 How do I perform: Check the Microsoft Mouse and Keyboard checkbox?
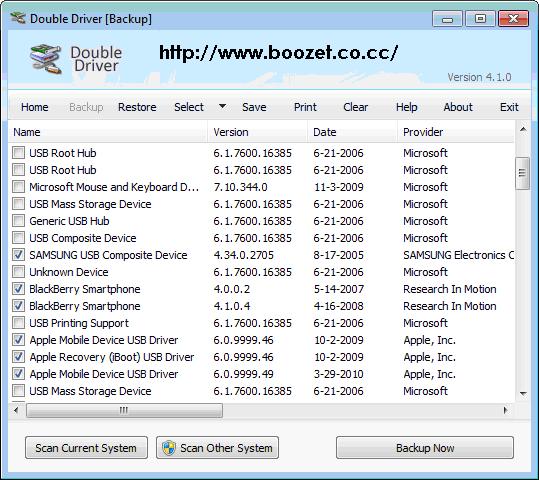pos(19,186)
